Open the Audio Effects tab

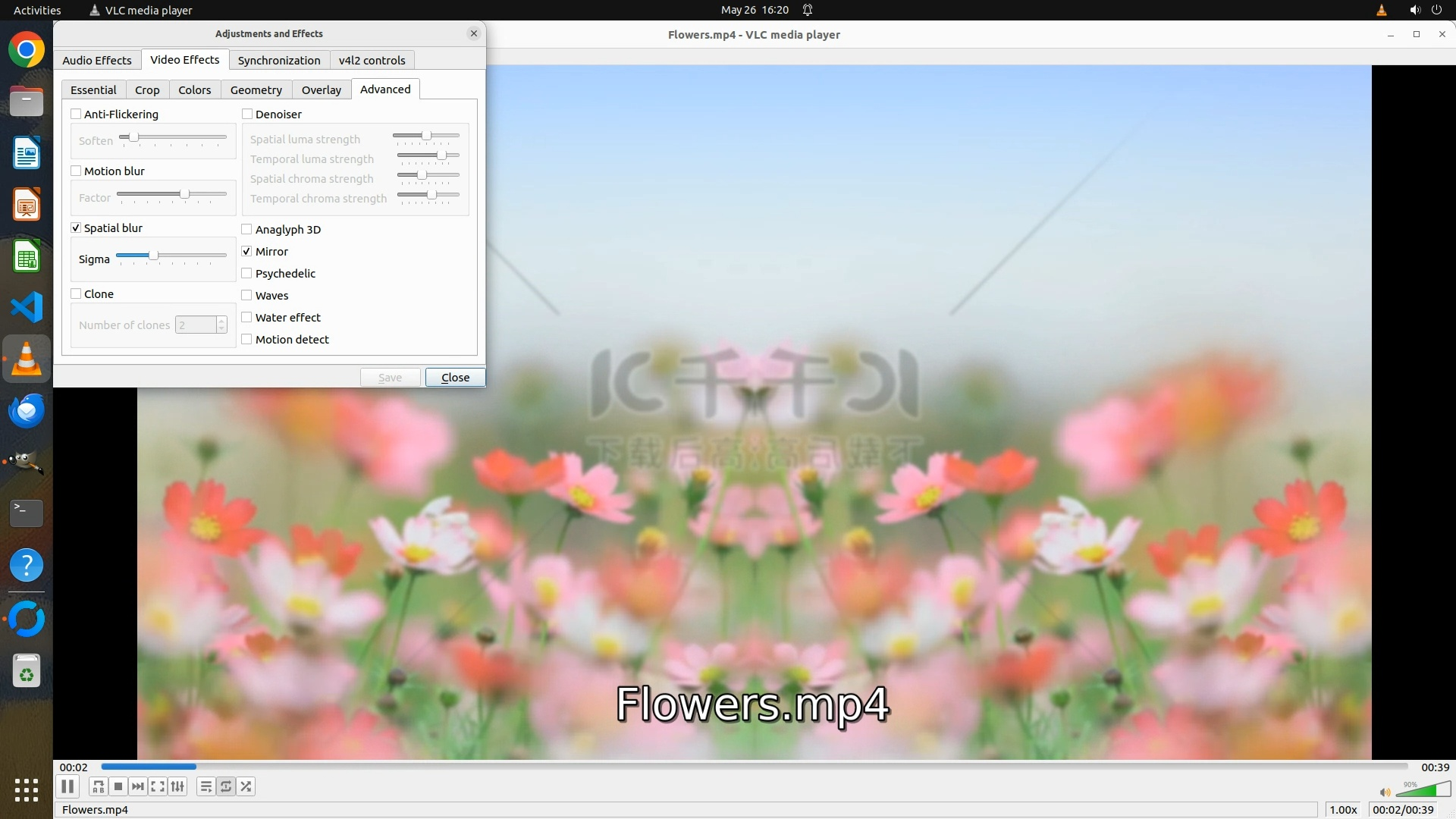pos(97,61)
